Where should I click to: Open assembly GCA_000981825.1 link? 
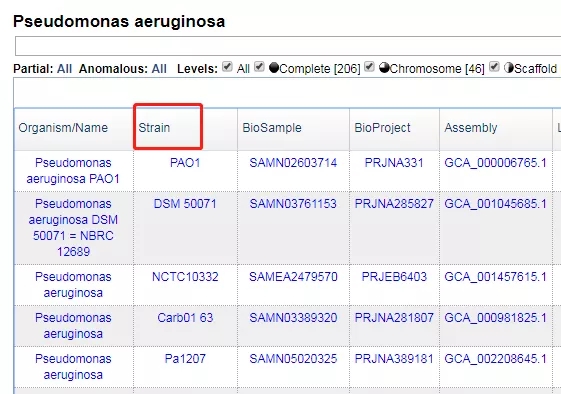(496, 317)
